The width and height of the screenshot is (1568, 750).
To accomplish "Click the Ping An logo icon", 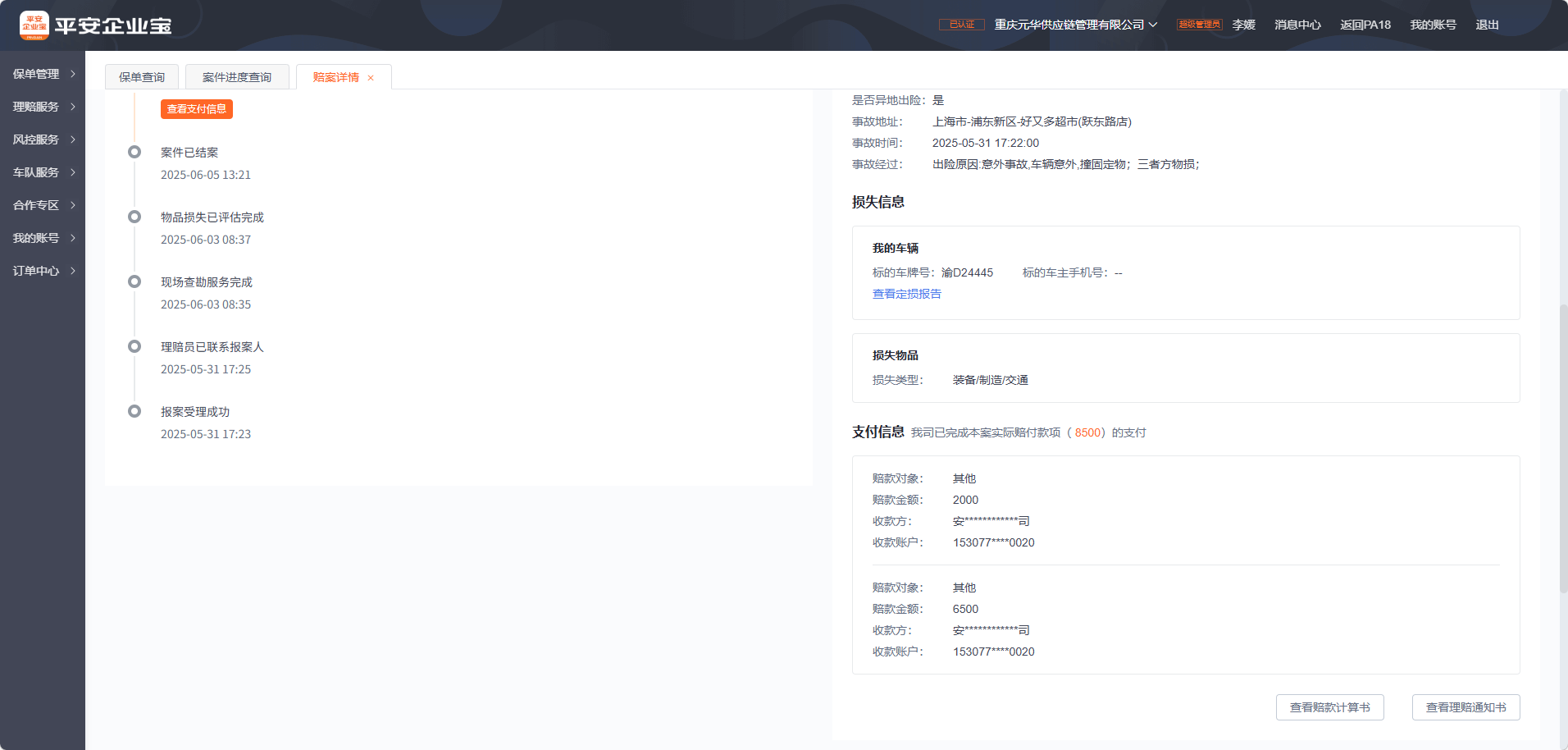I will pyautogui.click(x=34, y=25).
